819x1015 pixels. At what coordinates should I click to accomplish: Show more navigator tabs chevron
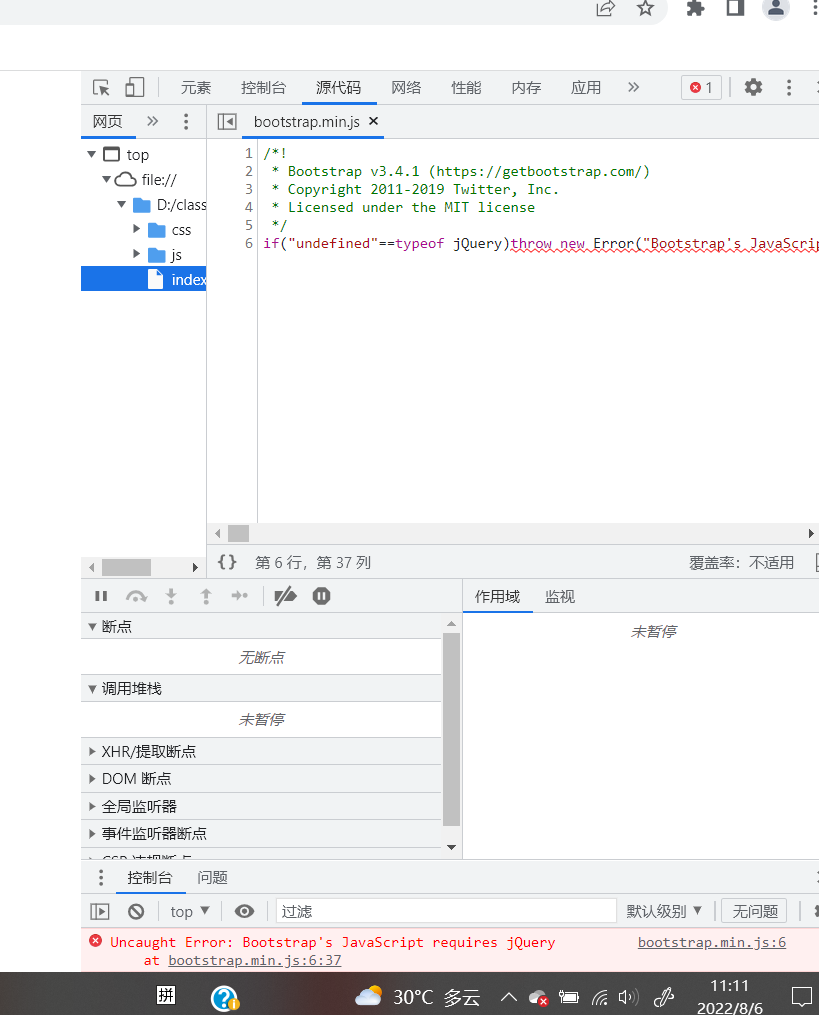pyautogui.click(x=152, y=121)
